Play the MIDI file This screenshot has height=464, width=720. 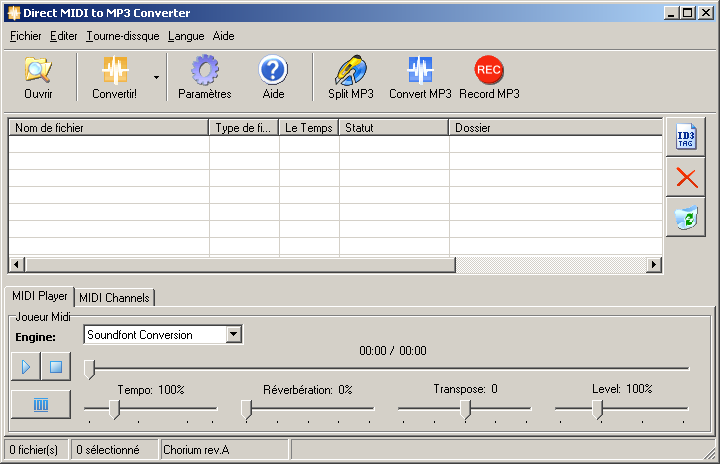[26, 367]
